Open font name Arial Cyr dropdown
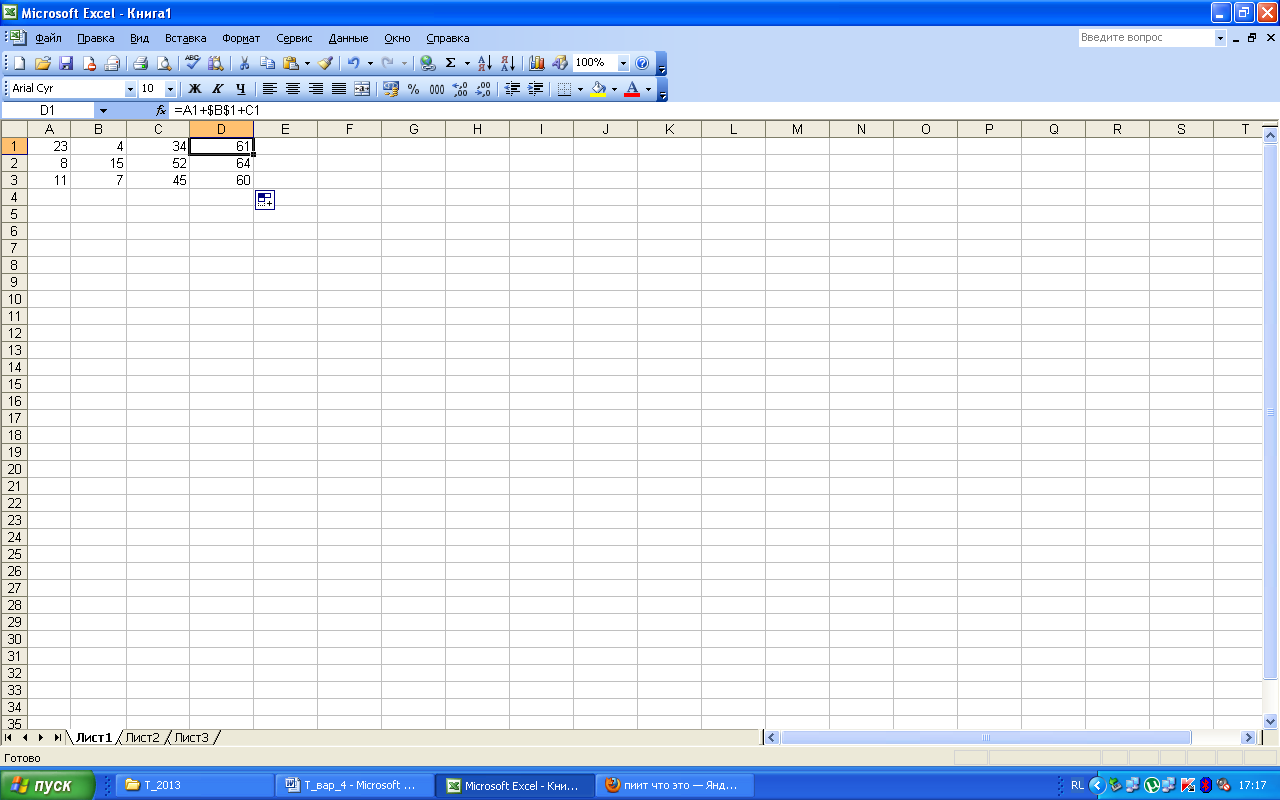 [130, 89]
